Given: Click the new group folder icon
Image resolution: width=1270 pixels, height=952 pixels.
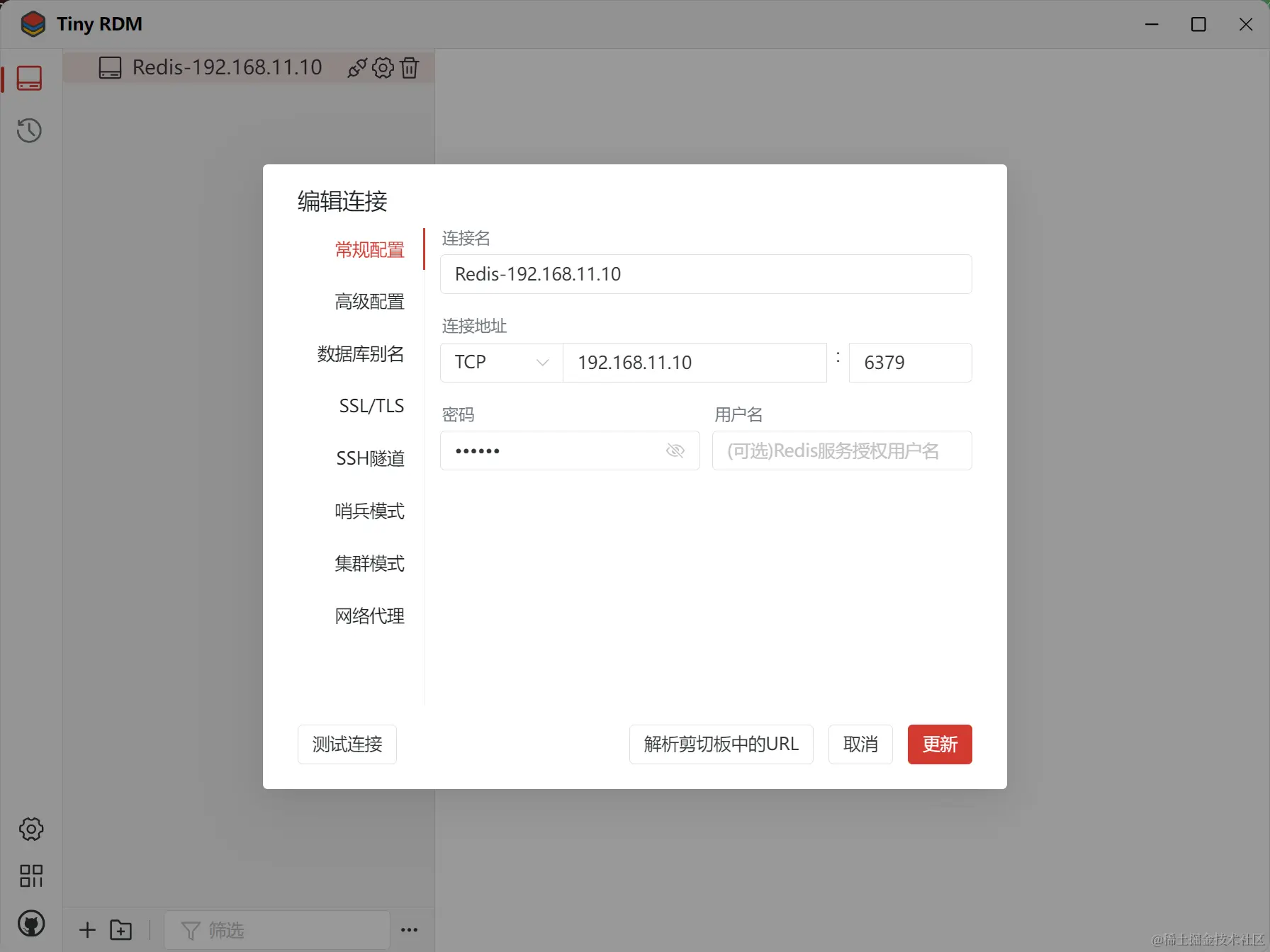Looking at the screenshot, I should click(x=121, y=930).
